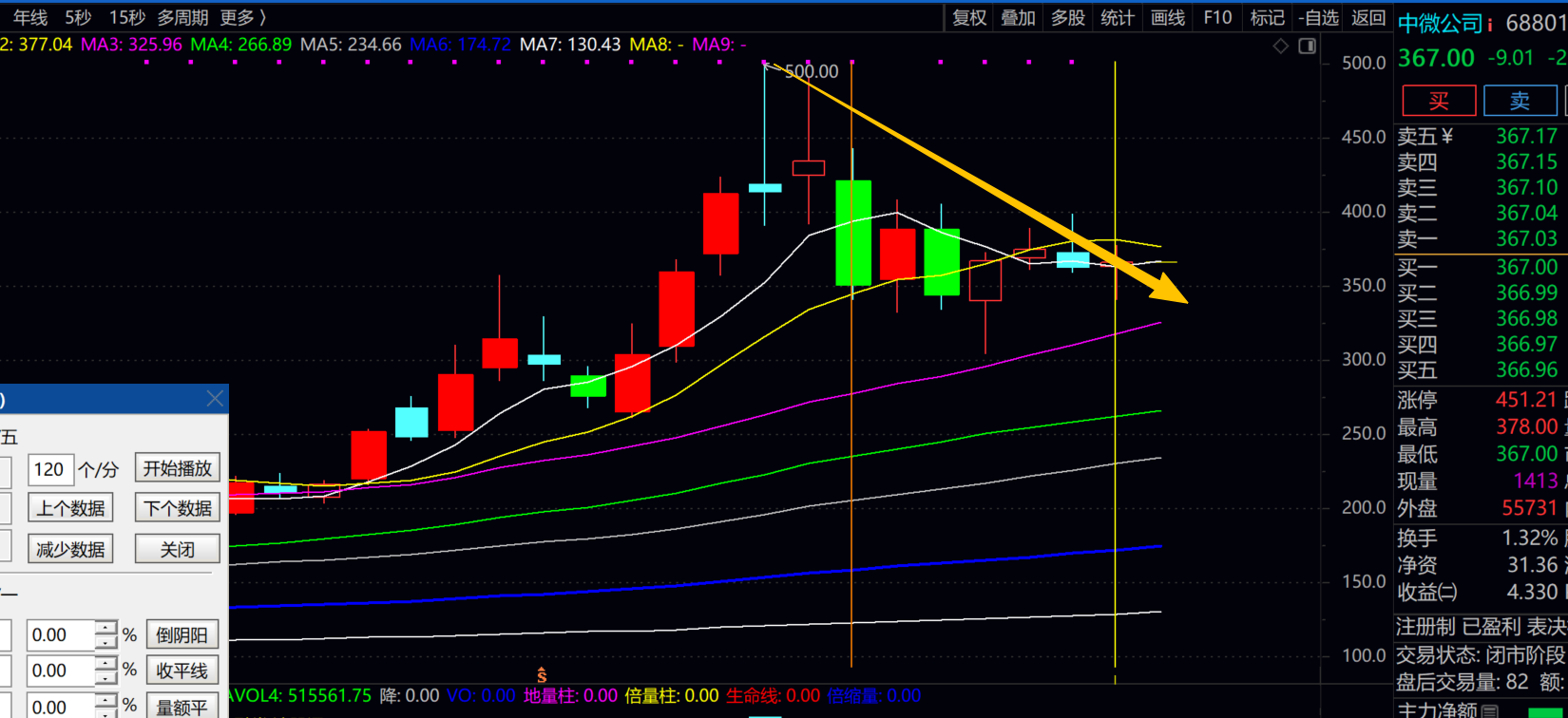Click the 开始播放 start playback button

[178, 468]
